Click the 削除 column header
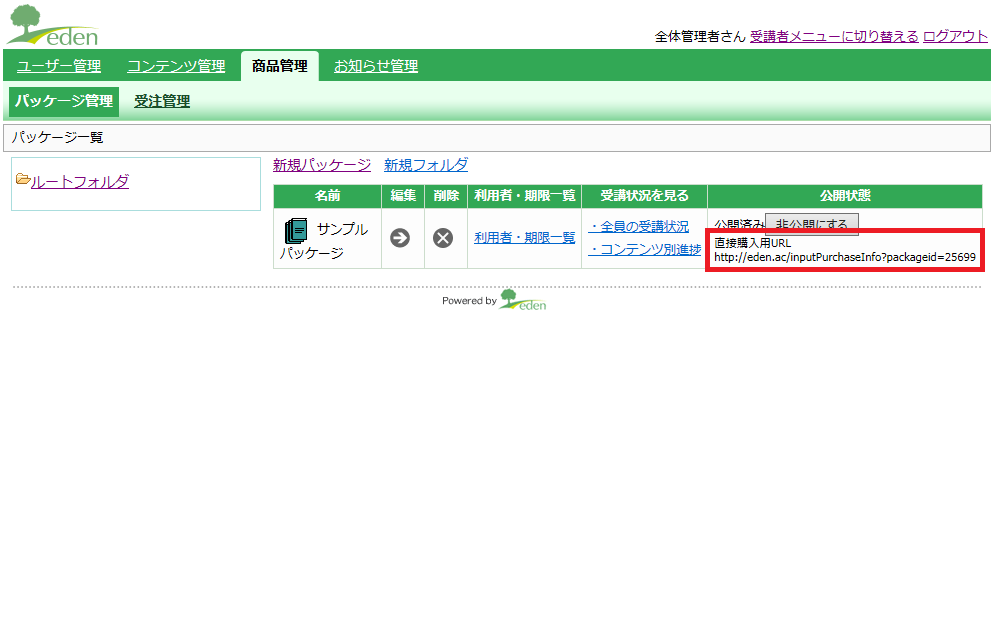This screenshot has height=628, width=994. [x=446, y=196]
